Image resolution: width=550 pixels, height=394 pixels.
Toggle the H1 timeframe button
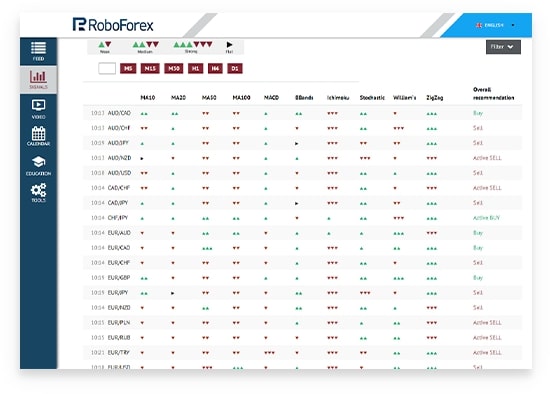pyautogui.click(x=195, y=68)
